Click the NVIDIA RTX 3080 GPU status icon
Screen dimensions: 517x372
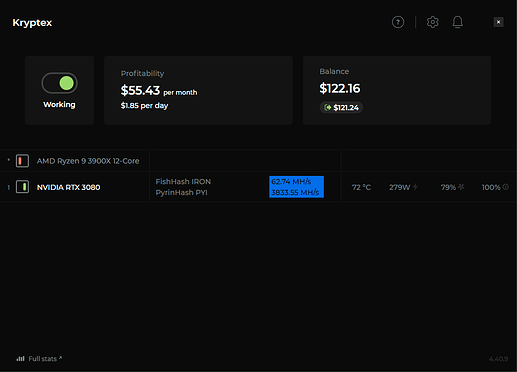22,187
